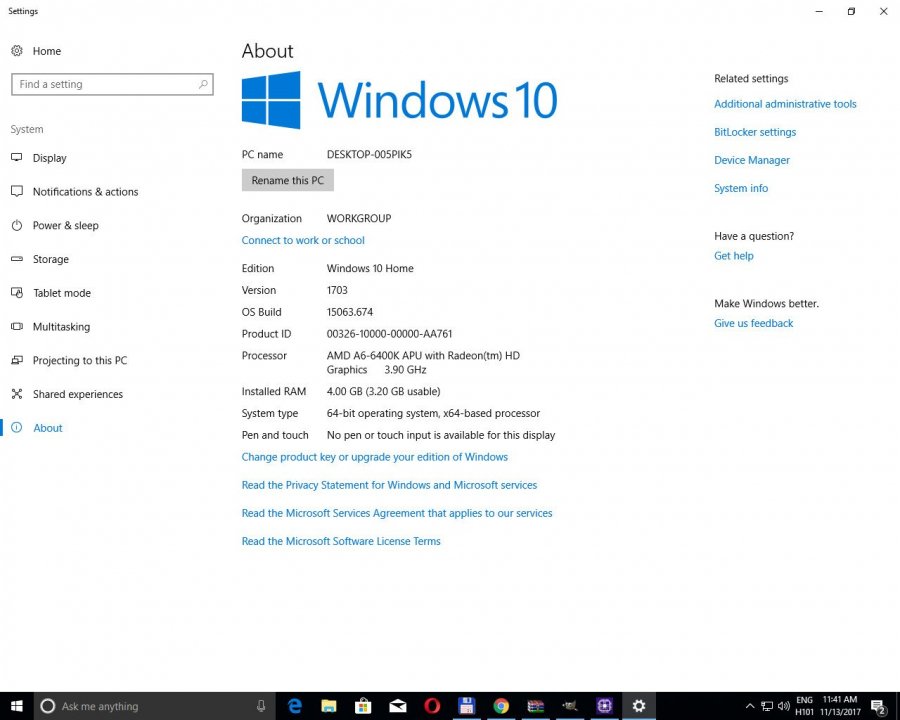
Task: Click the ENG input language indicator
Action: point(805,706)
